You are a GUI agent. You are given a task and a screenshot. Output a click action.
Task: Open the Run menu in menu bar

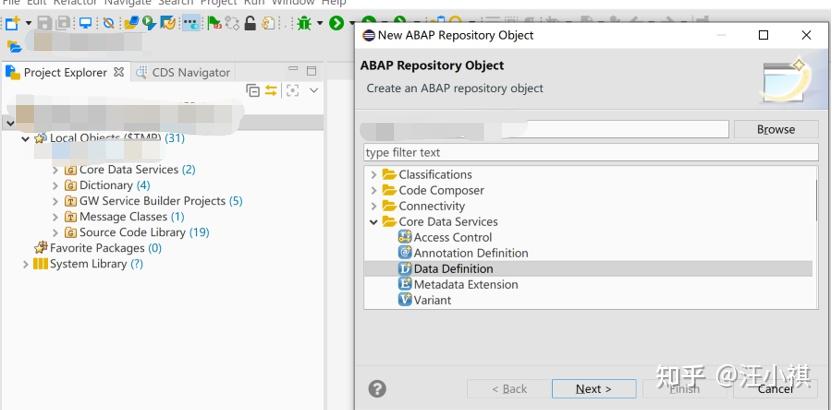[254, 3]
